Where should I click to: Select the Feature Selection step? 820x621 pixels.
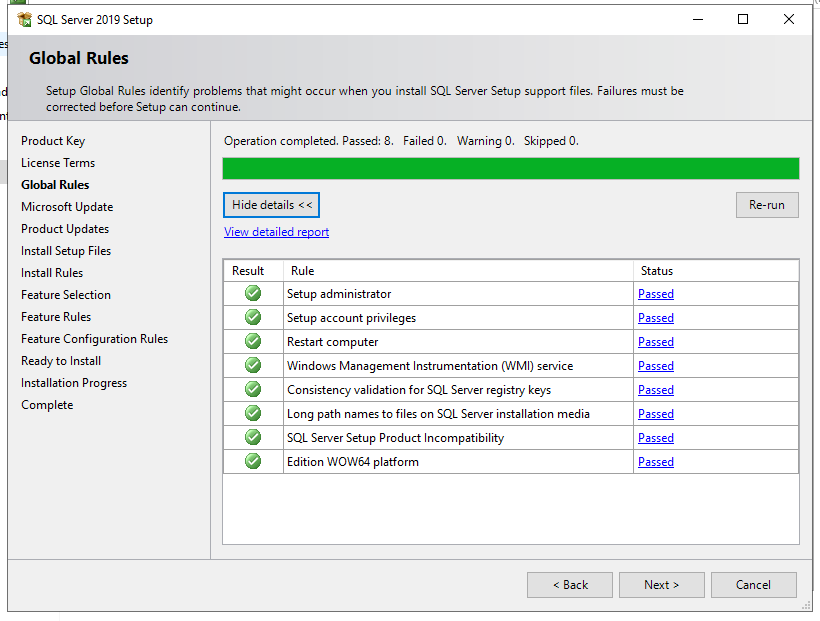pos(66,295)
